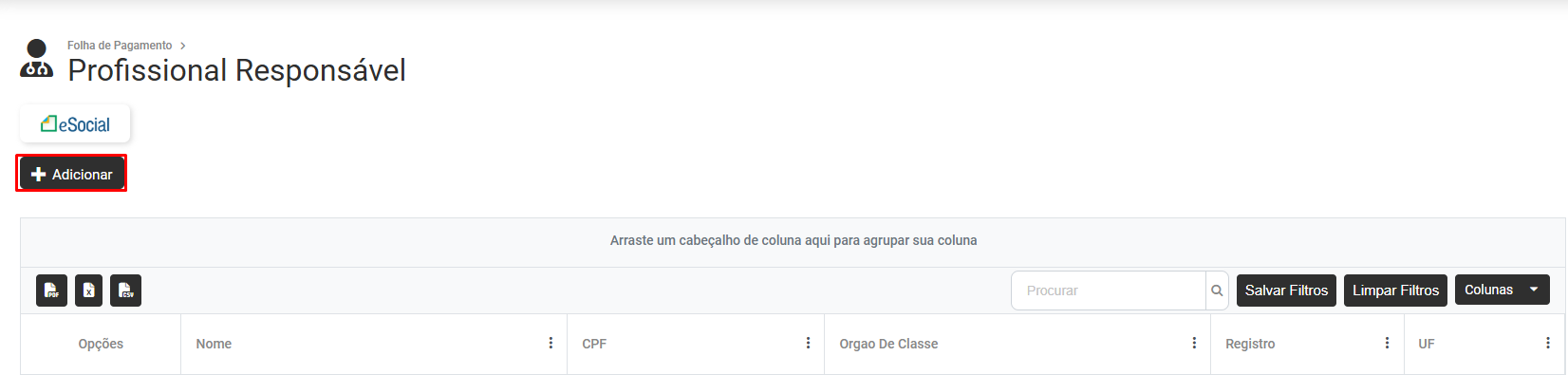Click the Profissional Responsável doctor icon
The image size is (1568, 375).
point(36,58)
